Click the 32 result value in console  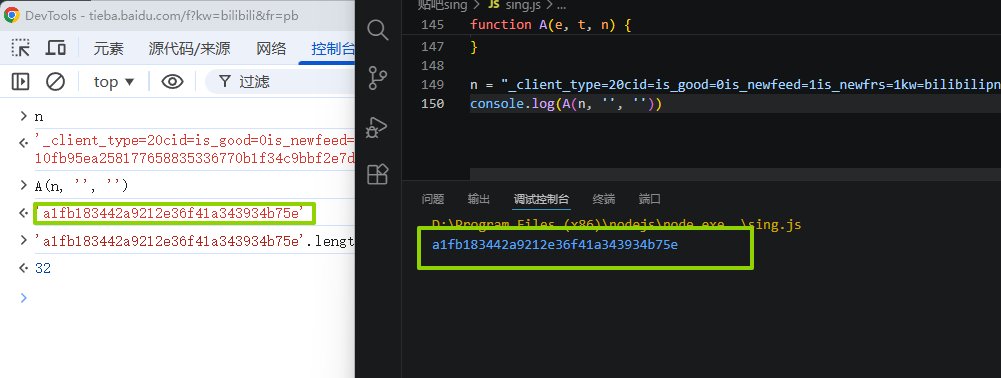[43, 269]
